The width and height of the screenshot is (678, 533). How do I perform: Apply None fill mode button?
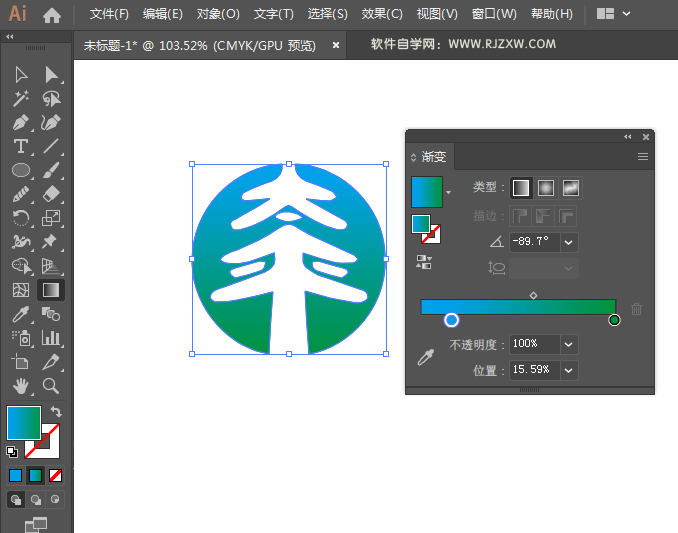(55, 476)
